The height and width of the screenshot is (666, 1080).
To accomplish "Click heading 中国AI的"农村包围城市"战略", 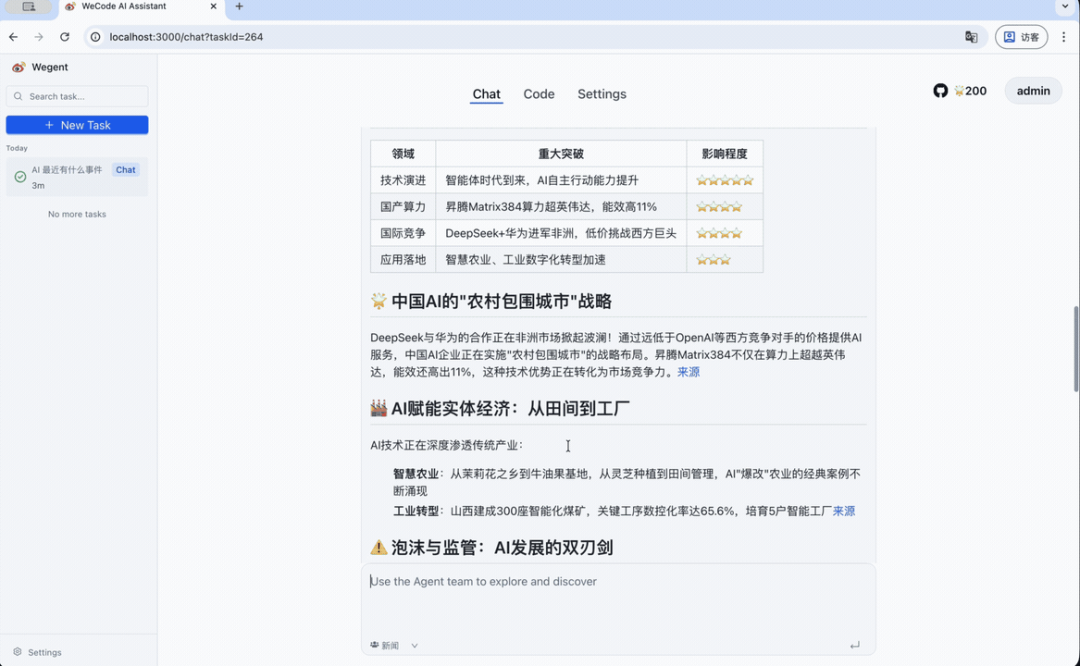I will pyautogui.click(x=501, y=301).
